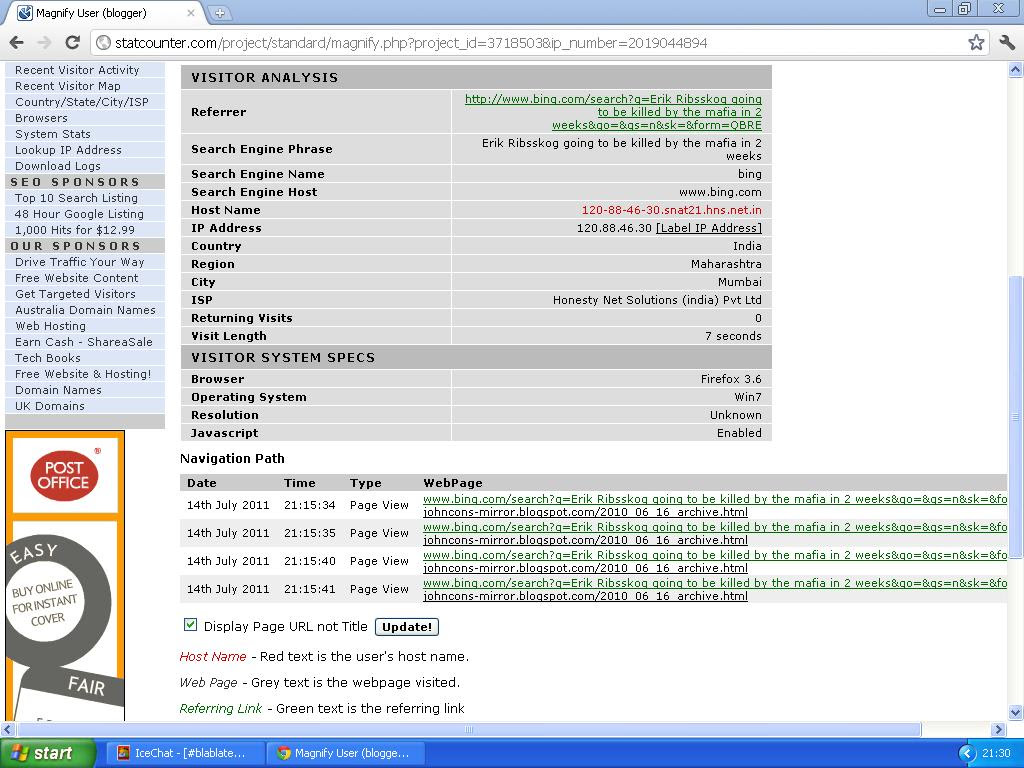Viewport: 1024px width, 768px height.
Task: Click the browser Back arrow
Action: (16, 43)
